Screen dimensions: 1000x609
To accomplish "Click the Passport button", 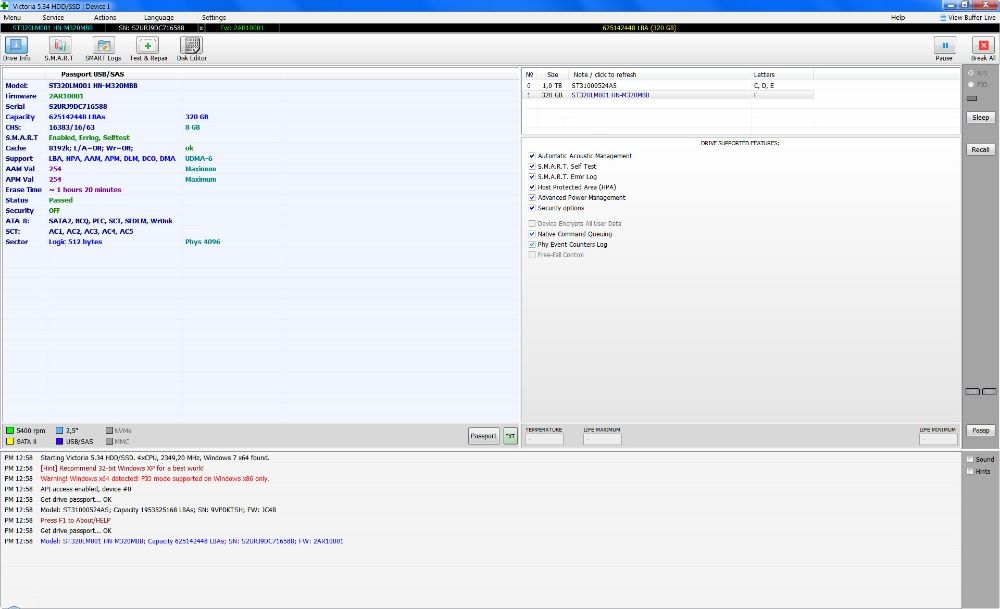I will 483,436.
